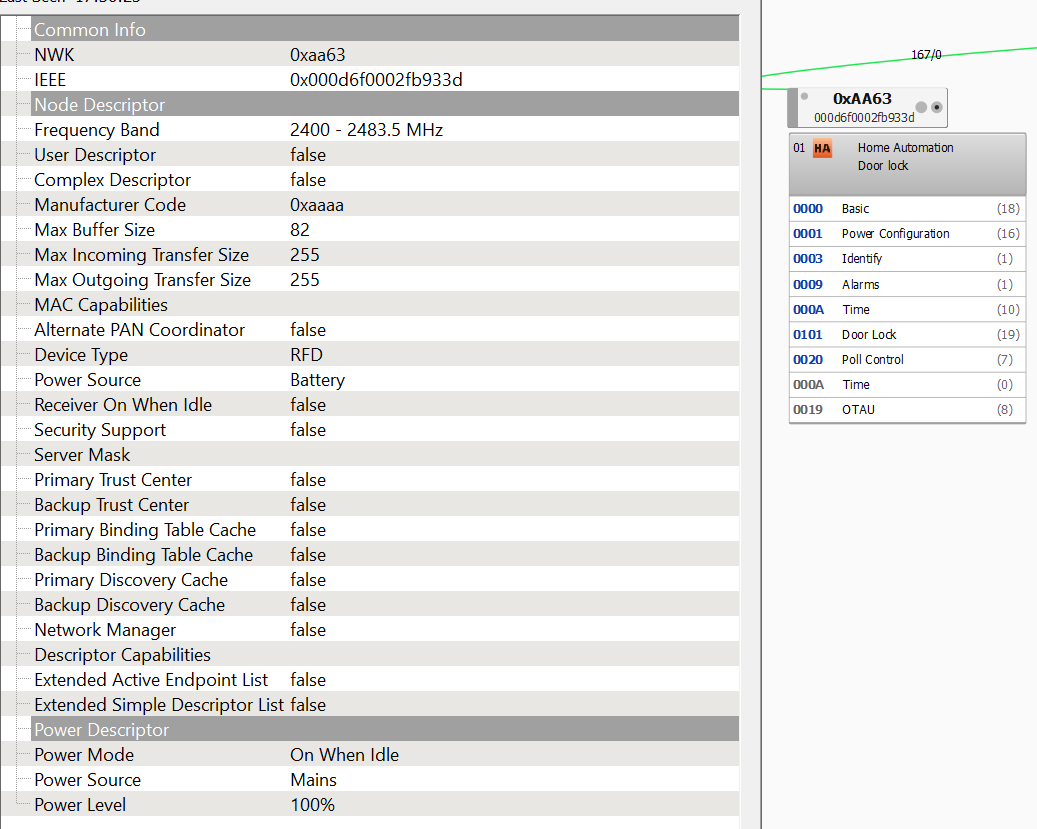Image resolution: width=1037 pixels, height=829 pixels.
Task: Click the orange HA profile icon
Action: point(822,149)
